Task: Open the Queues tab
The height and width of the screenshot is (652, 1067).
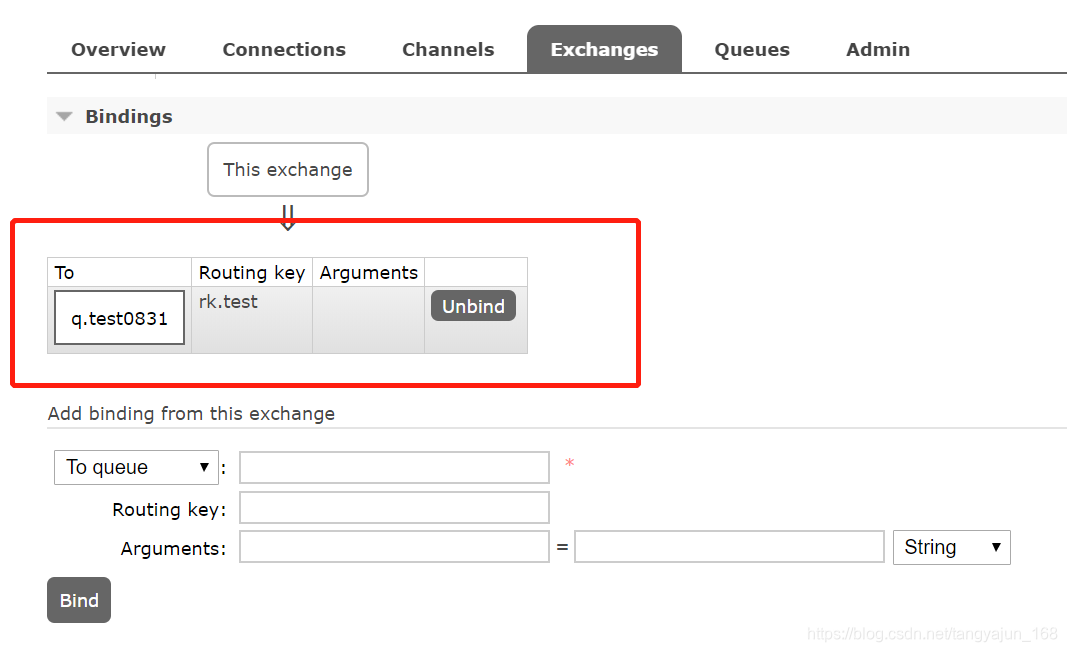Action: click(752, 50)
